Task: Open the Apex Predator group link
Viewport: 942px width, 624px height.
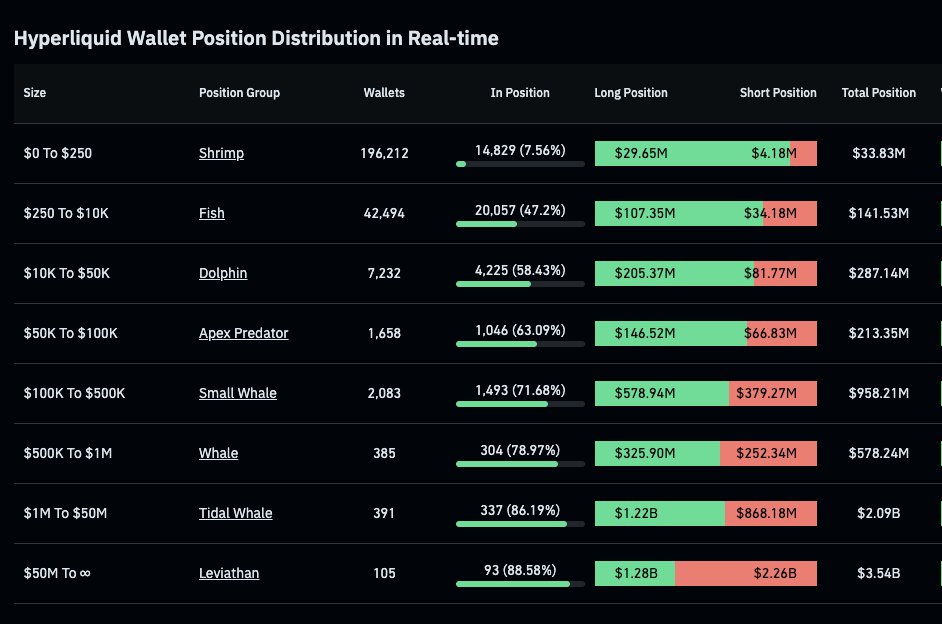Action: pyautogui.click(x=243, y=333)
